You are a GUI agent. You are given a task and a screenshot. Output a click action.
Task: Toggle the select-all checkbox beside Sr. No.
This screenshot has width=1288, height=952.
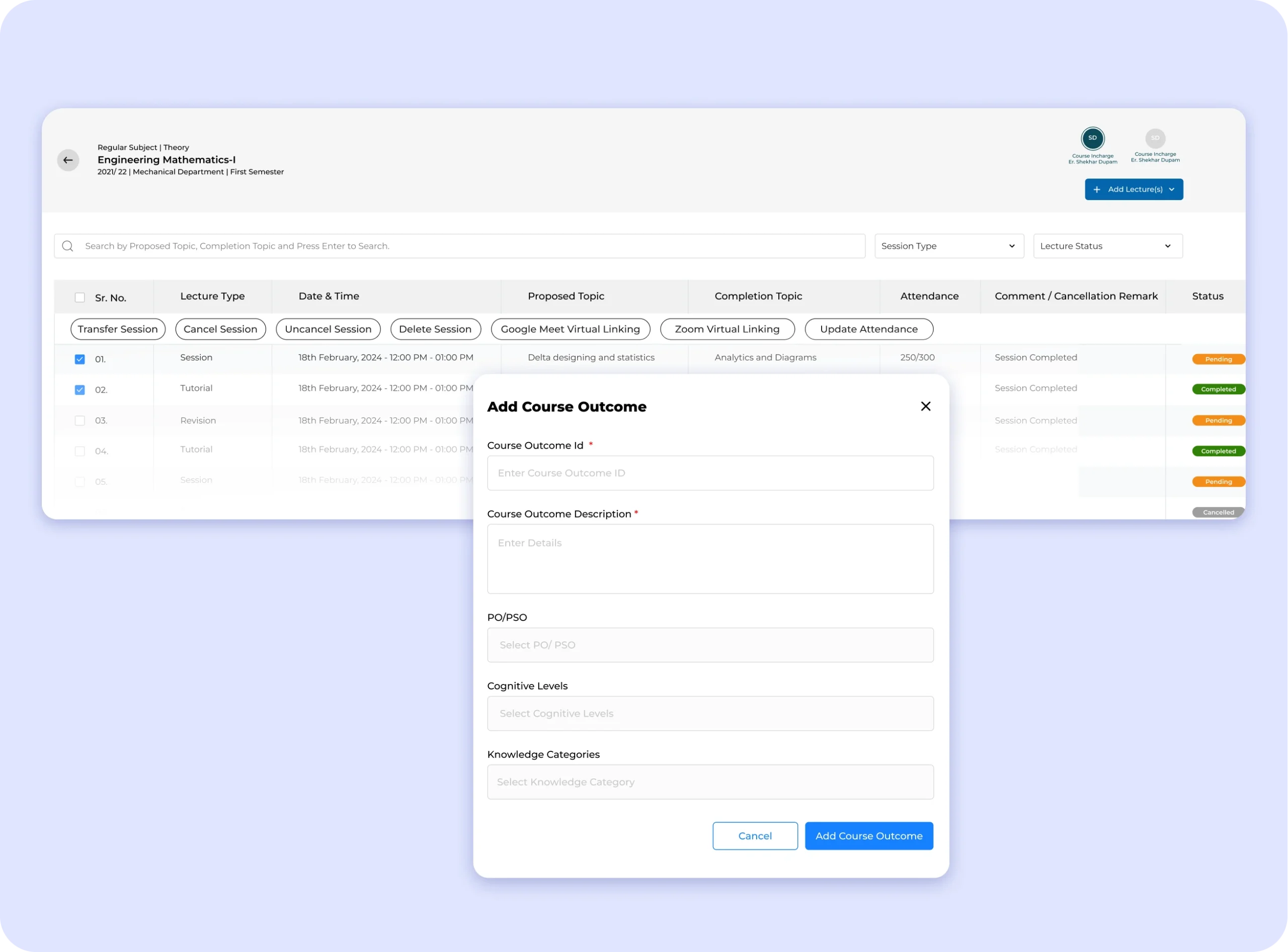coord(79,297)
